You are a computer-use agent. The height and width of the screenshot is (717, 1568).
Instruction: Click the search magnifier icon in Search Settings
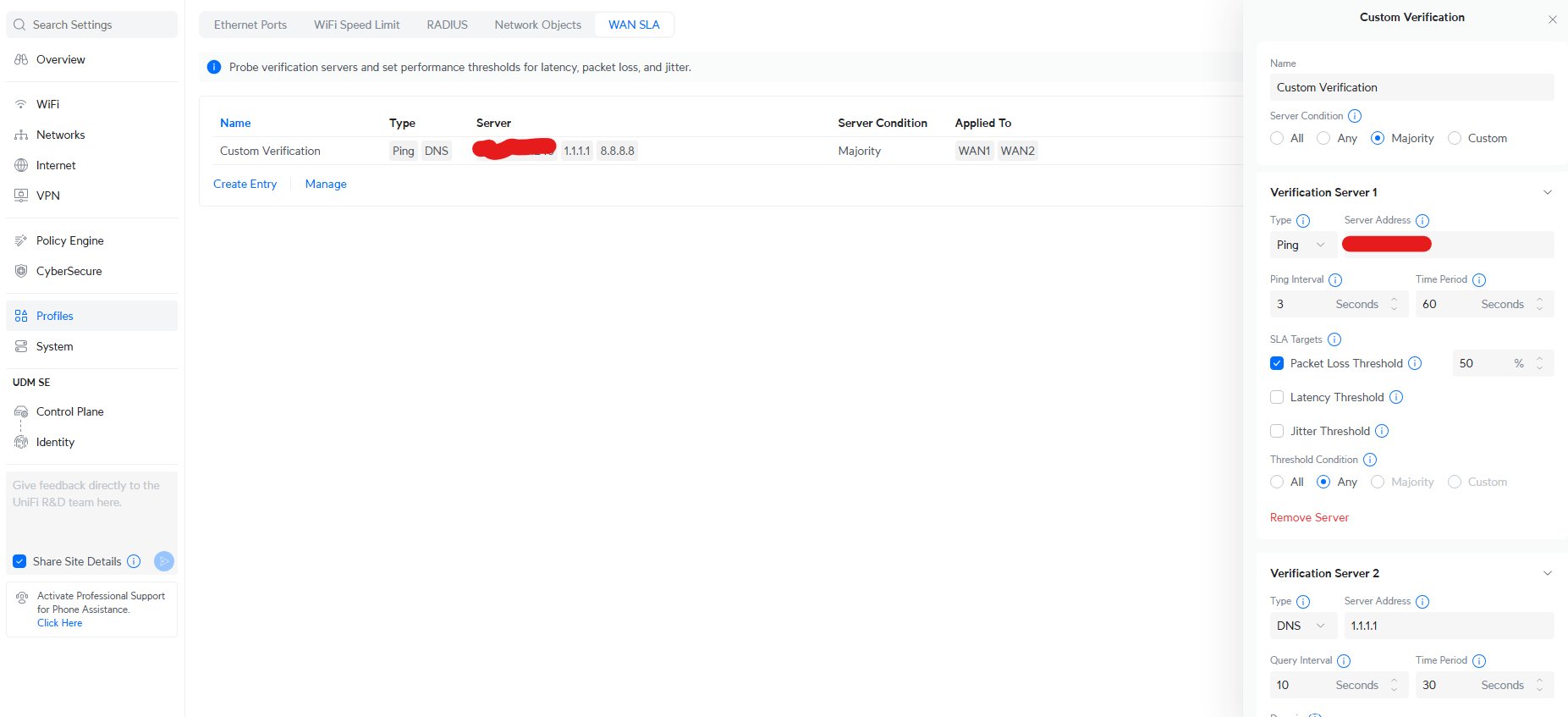(19, 25)
